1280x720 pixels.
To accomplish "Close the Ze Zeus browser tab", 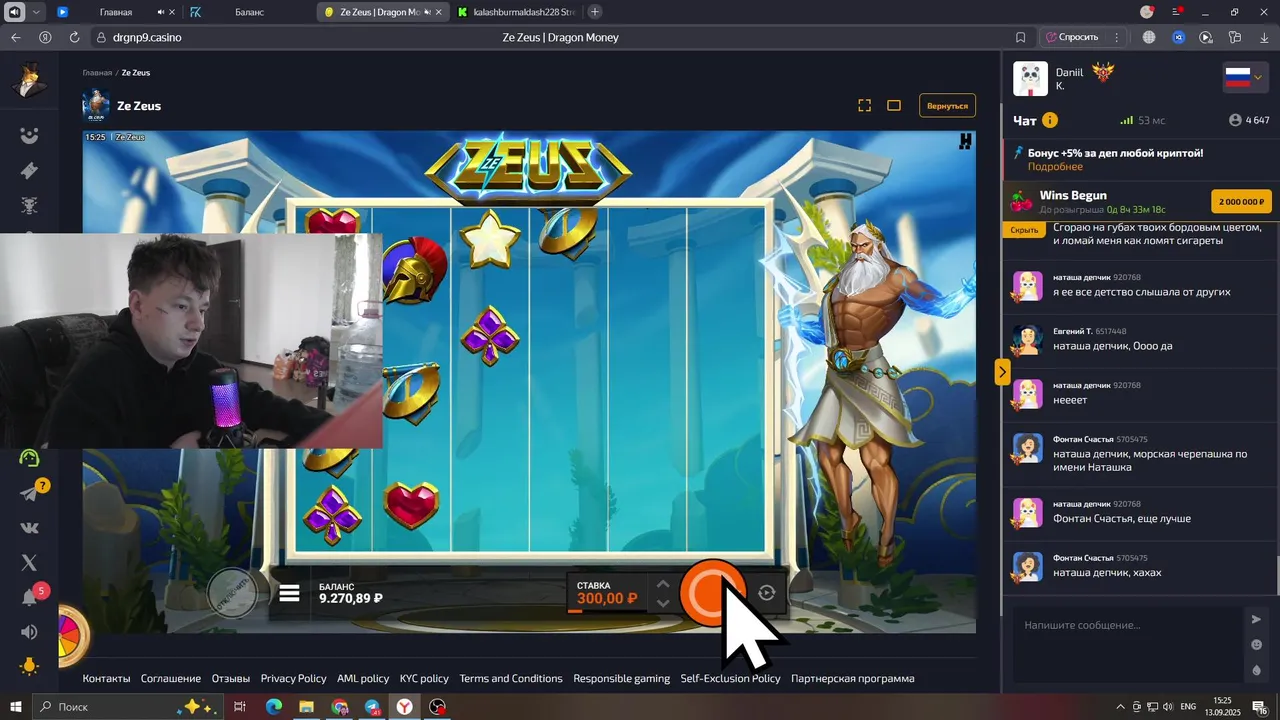I will pyautogui.click(x=439, y=12).
